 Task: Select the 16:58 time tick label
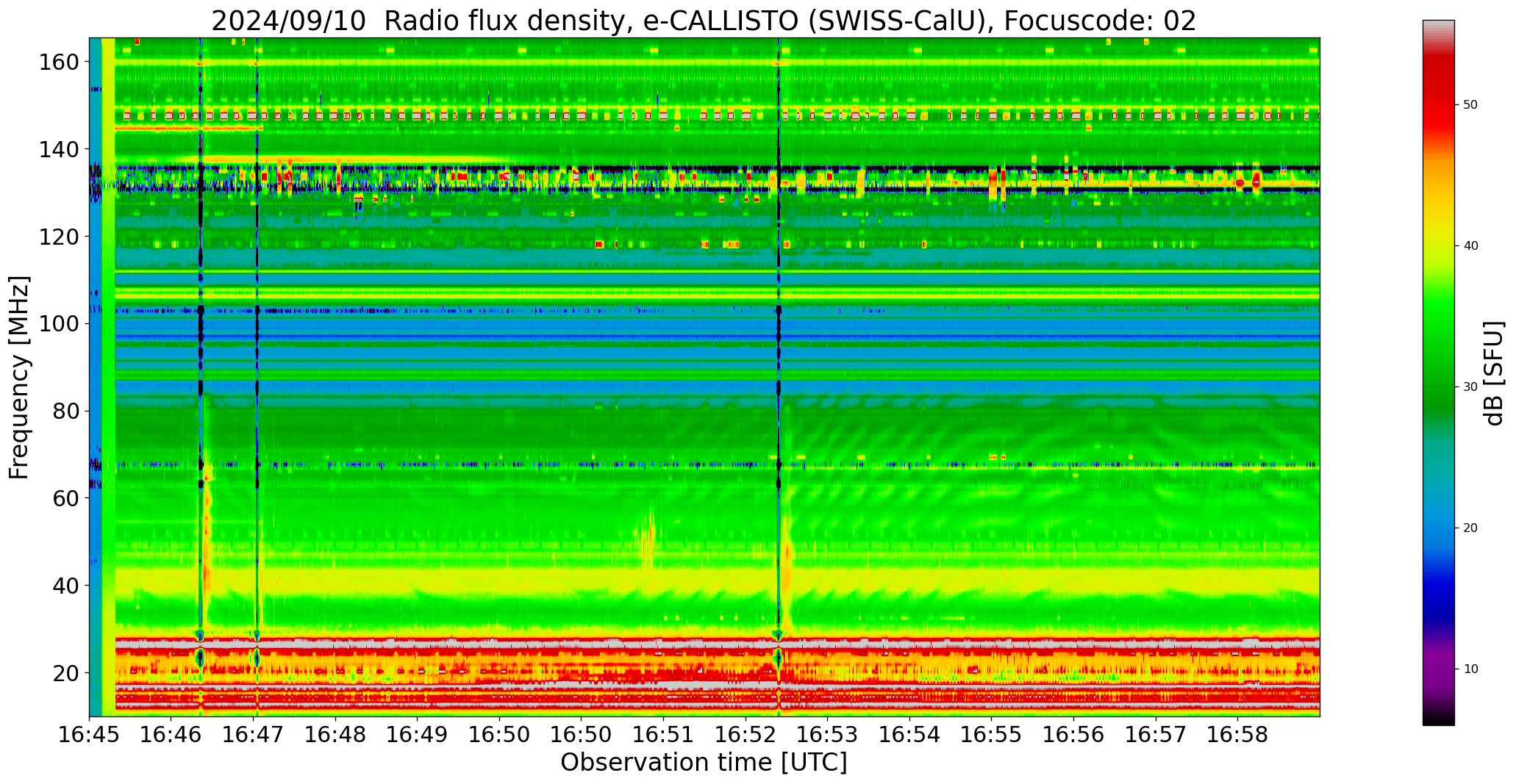1237,734
